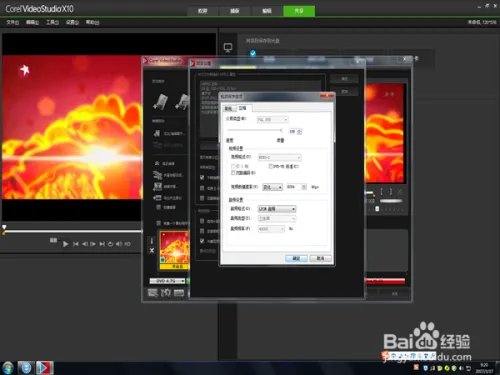
Task: Open the video data rate type dropdown
Action: [273, 187]
